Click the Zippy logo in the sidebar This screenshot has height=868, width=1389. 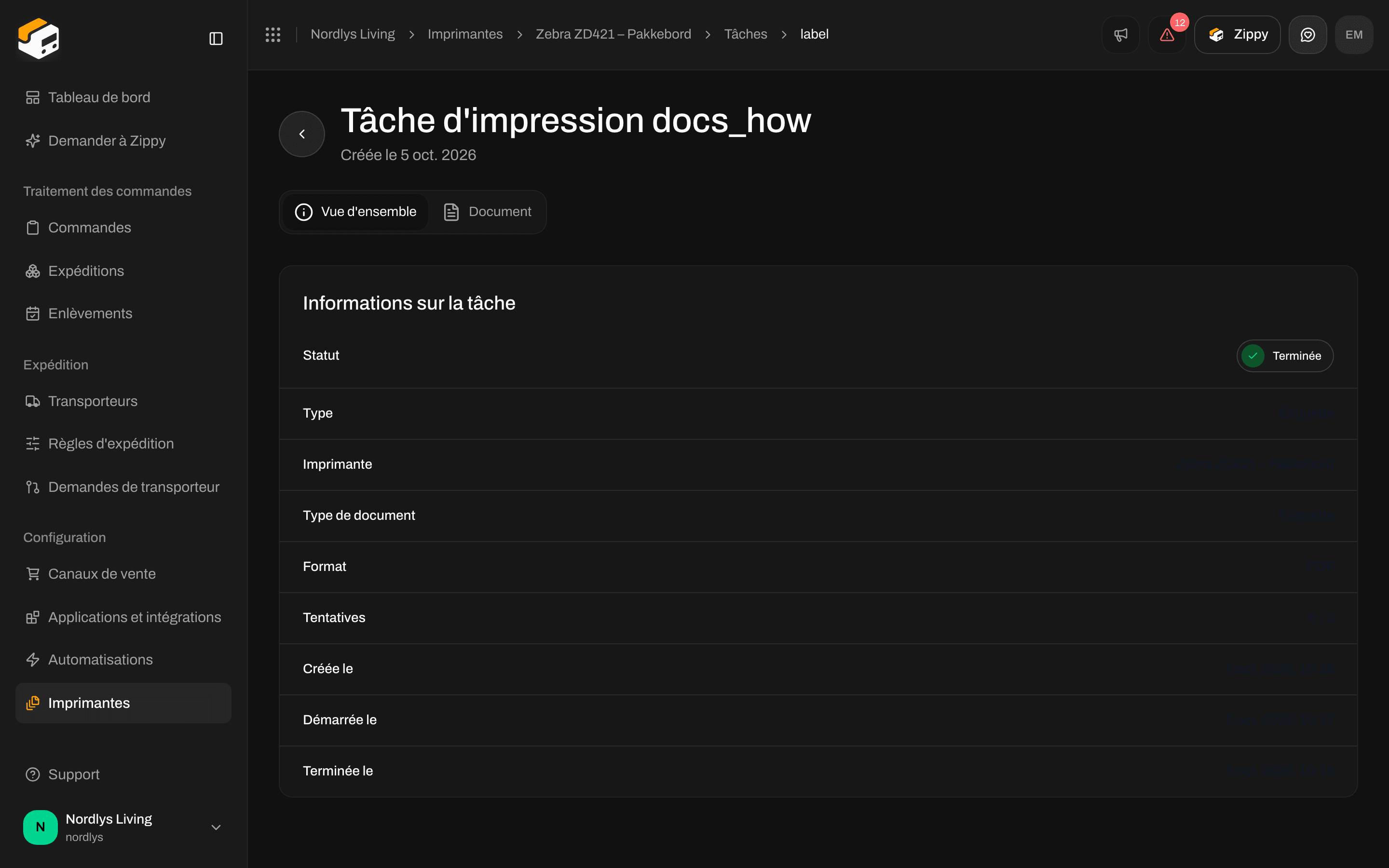(39, 38)
